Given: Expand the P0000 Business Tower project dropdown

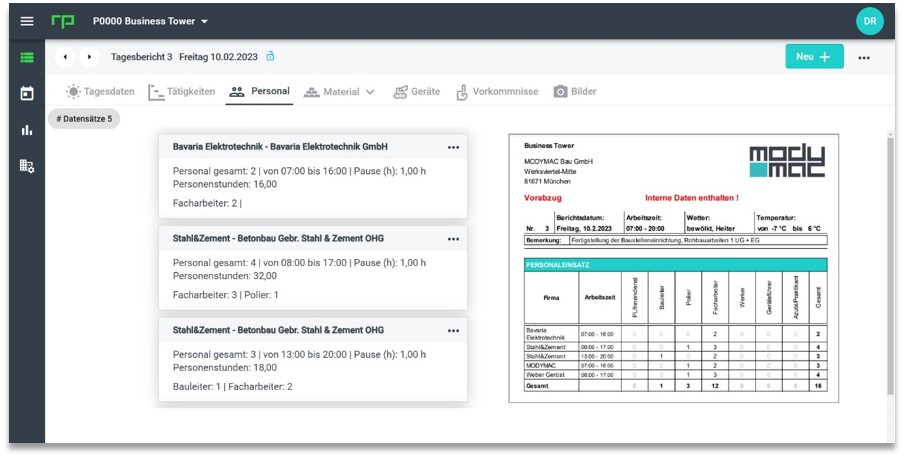Looking at the screenshot, I should click(150, 21).
